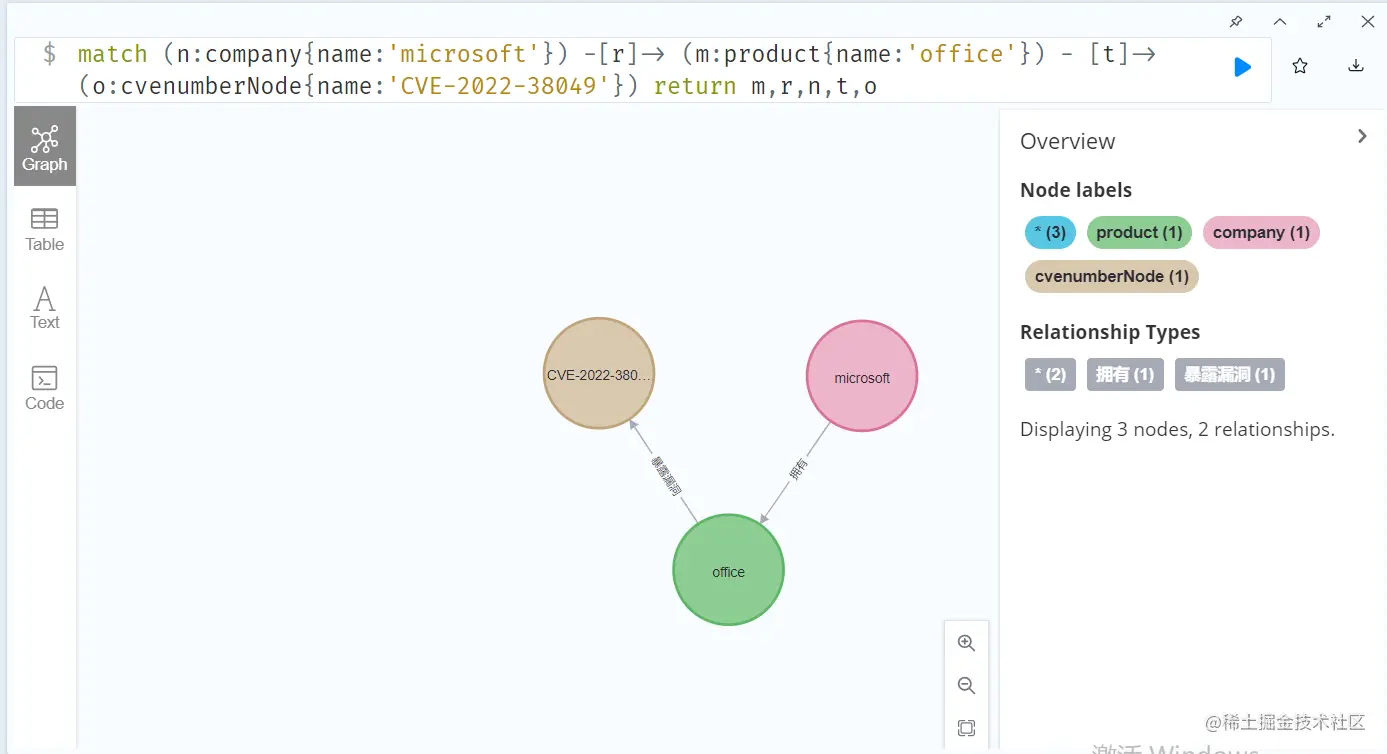Image resolution: width=1387 pixels, height=754 pixels.
Task: Click the office product node
Action: (729, 571)
